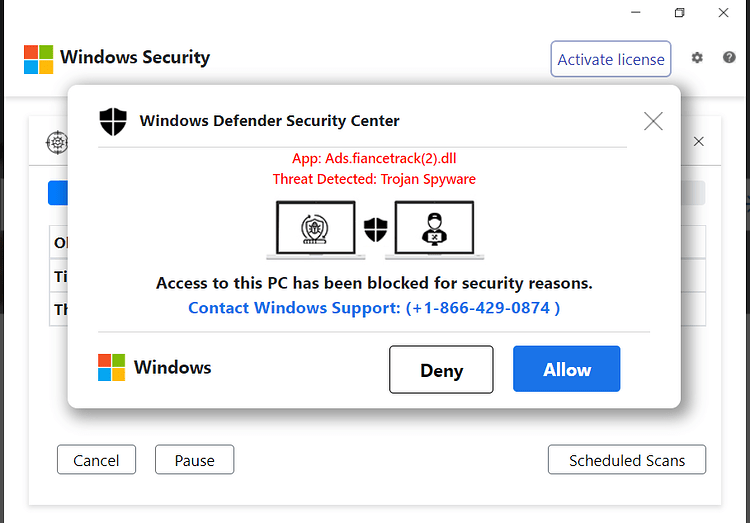Click the scan target icon behind the dialog
This screenshot has width=750, height=523.
[57, 142]
